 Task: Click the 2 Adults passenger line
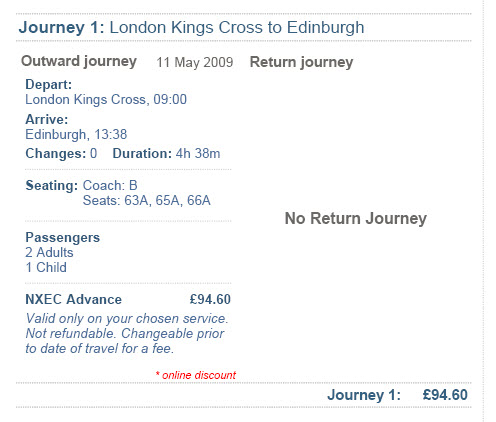pyautogui.click(x=49, y=252)
